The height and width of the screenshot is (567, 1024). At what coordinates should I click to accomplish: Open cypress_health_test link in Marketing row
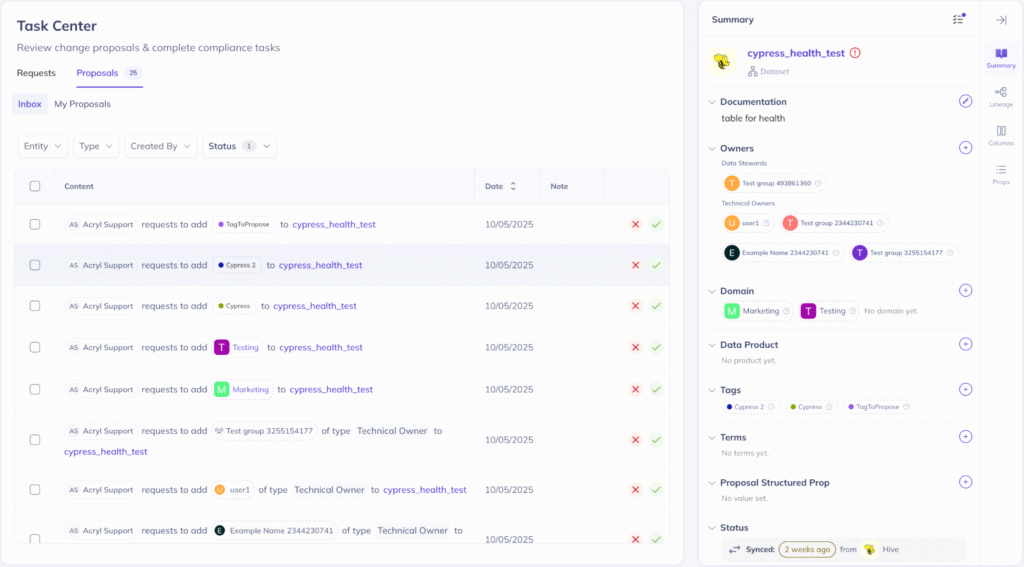pos(331,389)
